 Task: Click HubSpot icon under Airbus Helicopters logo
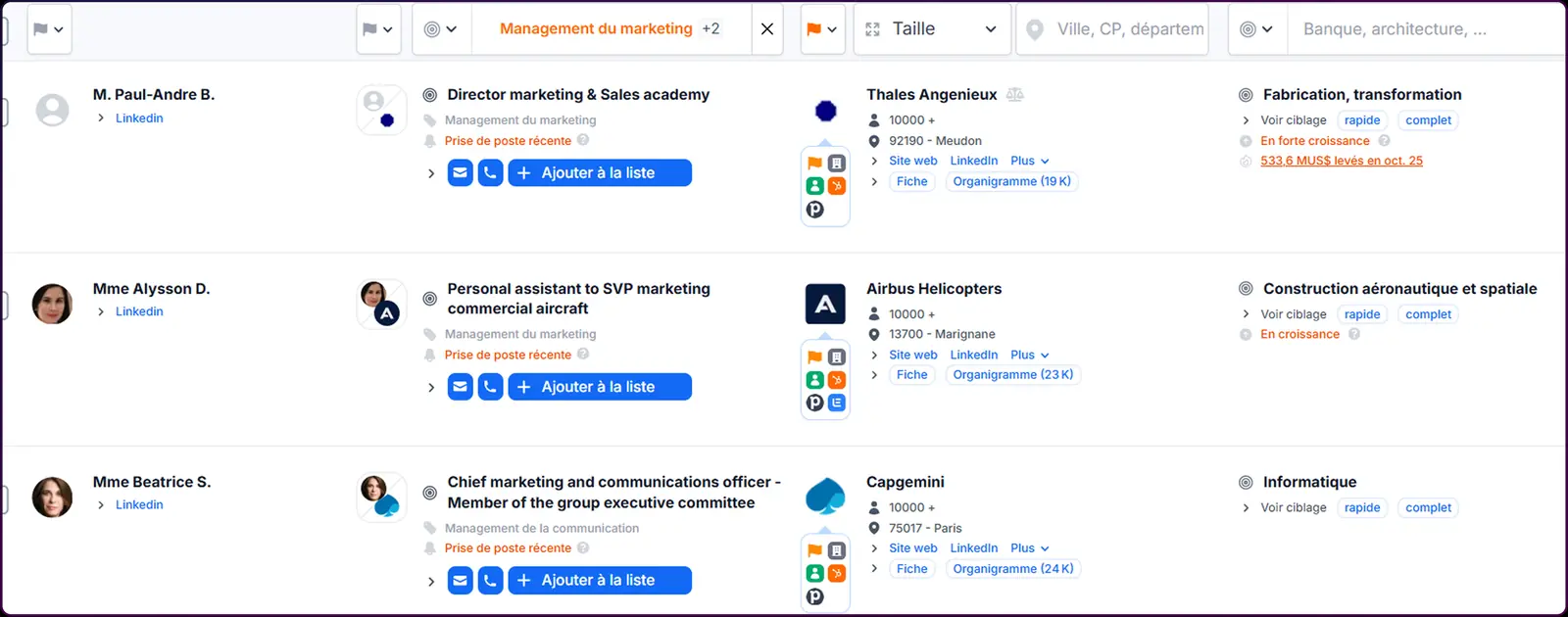click(837, 379)
